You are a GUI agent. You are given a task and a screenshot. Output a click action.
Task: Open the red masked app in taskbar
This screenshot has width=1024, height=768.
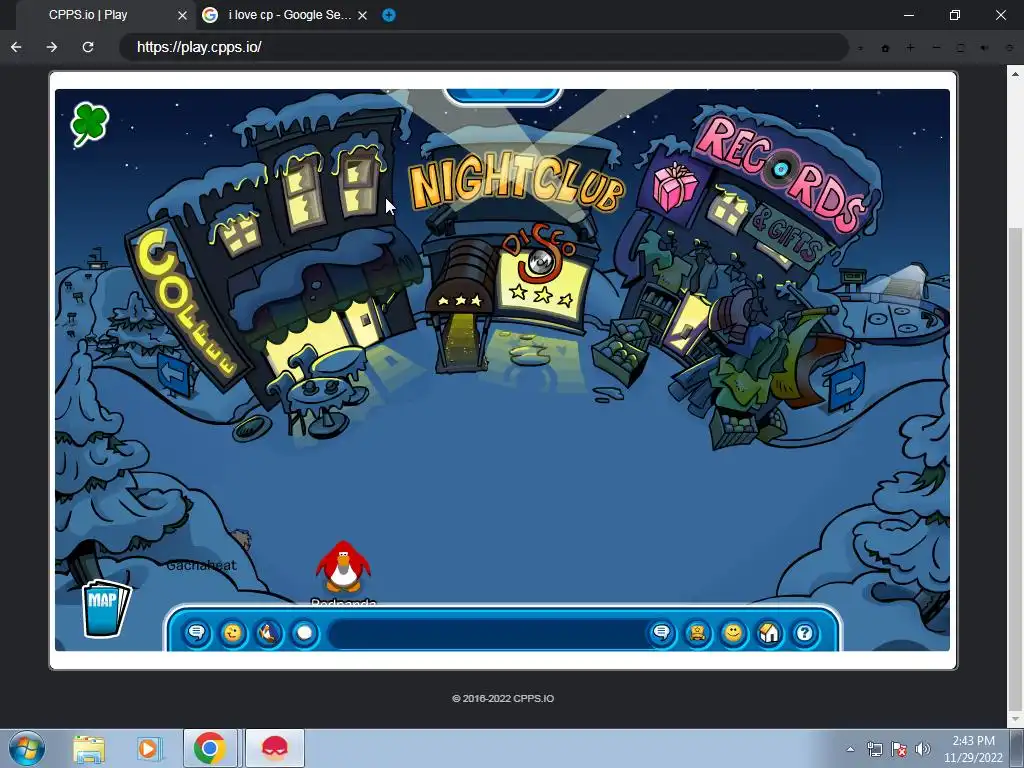pyautogui.click(x=275, y=748)
